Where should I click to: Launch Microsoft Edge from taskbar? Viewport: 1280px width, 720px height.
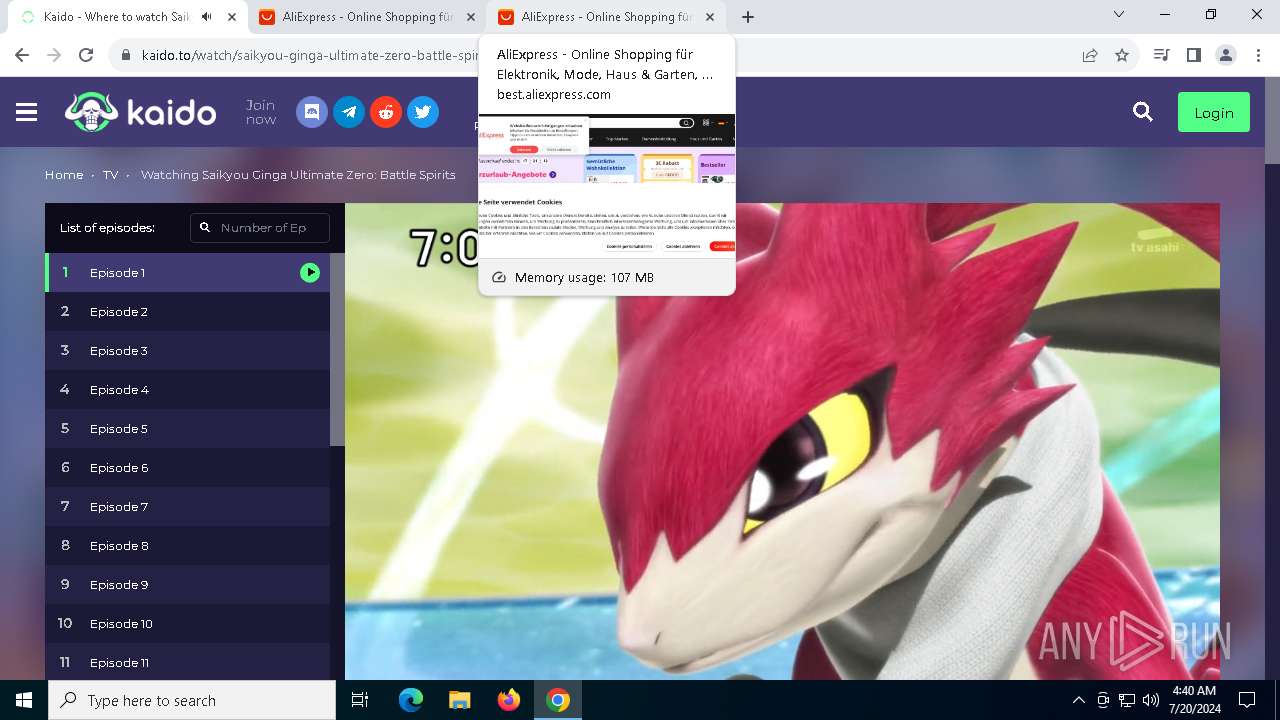pyautogui.click(x=410, y=700)
